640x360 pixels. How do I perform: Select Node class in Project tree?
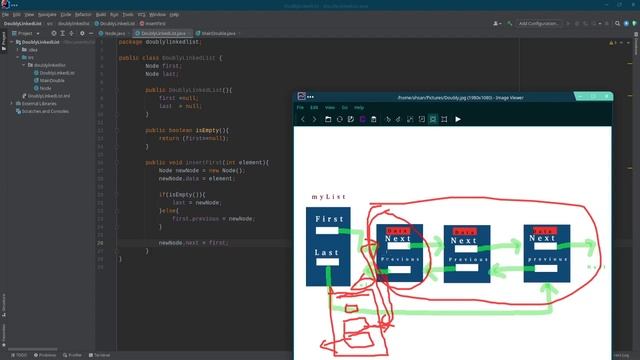[x=43, y=88]
